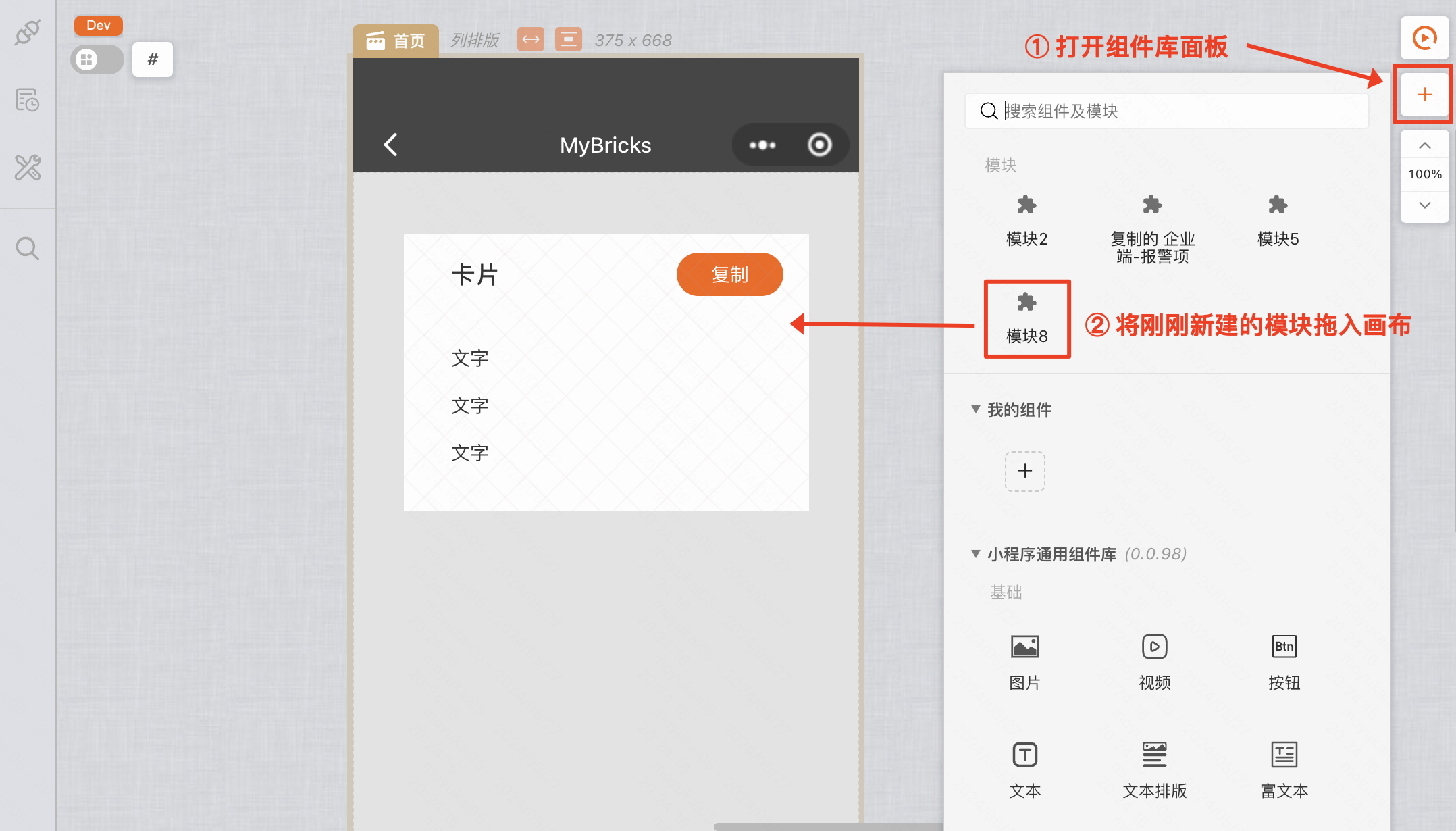Click the 375 x 668 canvas size
Viewport: 1456px width, 831px height.
pyautogui.click(x=633, y=41)
